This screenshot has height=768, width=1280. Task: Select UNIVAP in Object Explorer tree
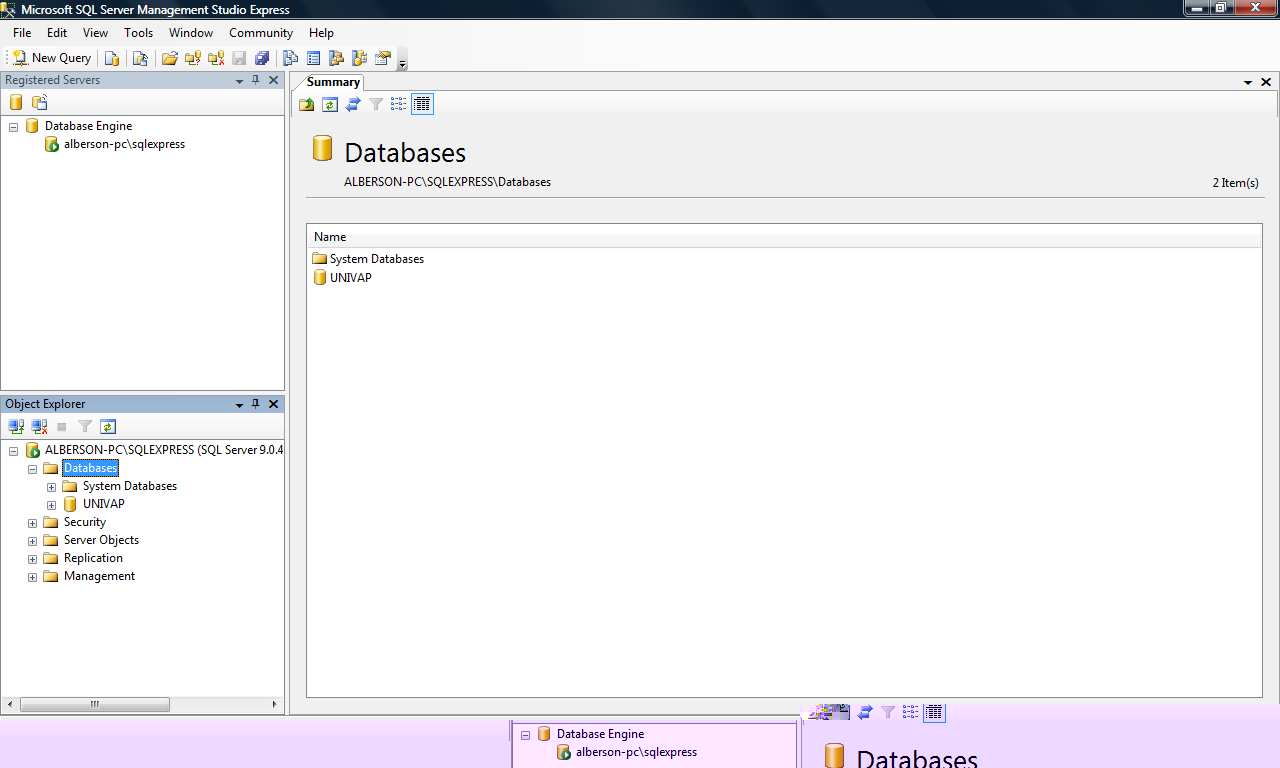103,504
